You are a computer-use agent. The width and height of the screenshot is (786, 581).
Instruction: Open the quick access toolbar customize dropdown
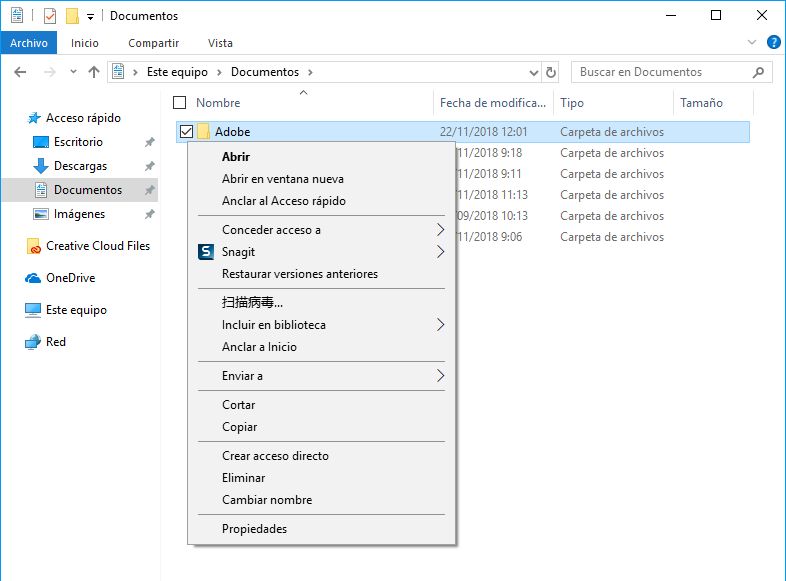[90, 17]
